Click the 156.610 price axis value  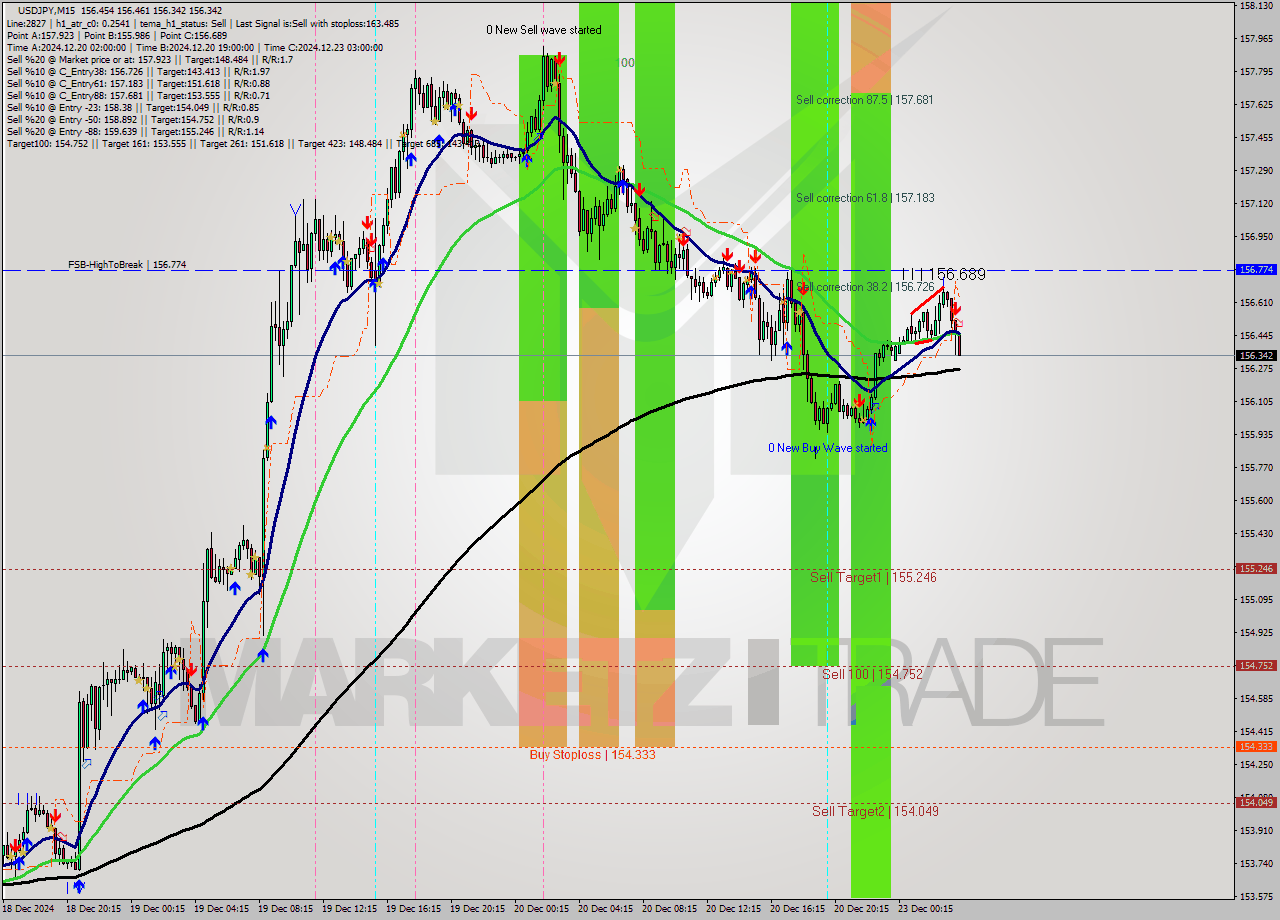click(x=1256, y=303)
